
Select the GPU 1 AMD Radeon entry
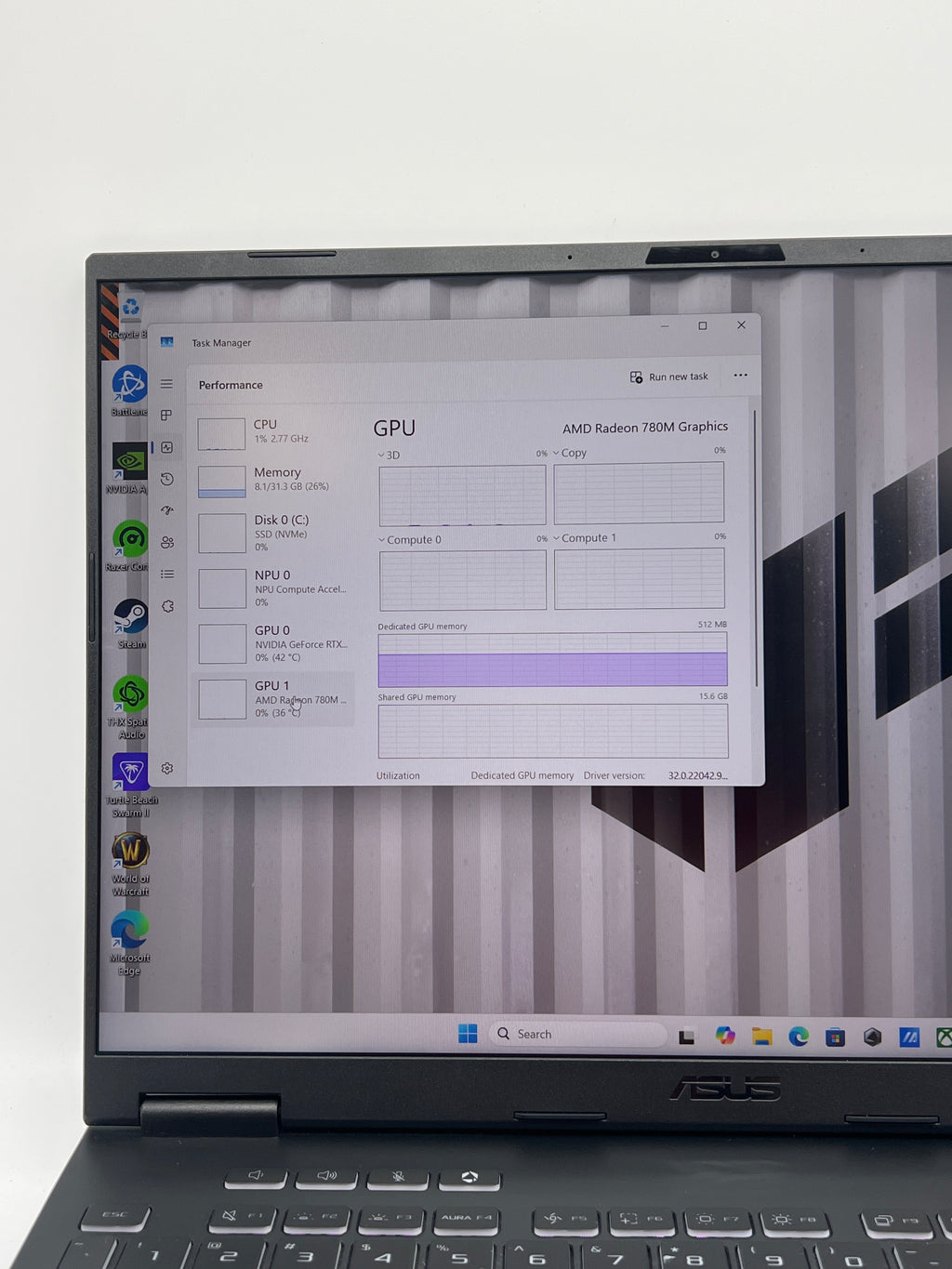point(274,699)
